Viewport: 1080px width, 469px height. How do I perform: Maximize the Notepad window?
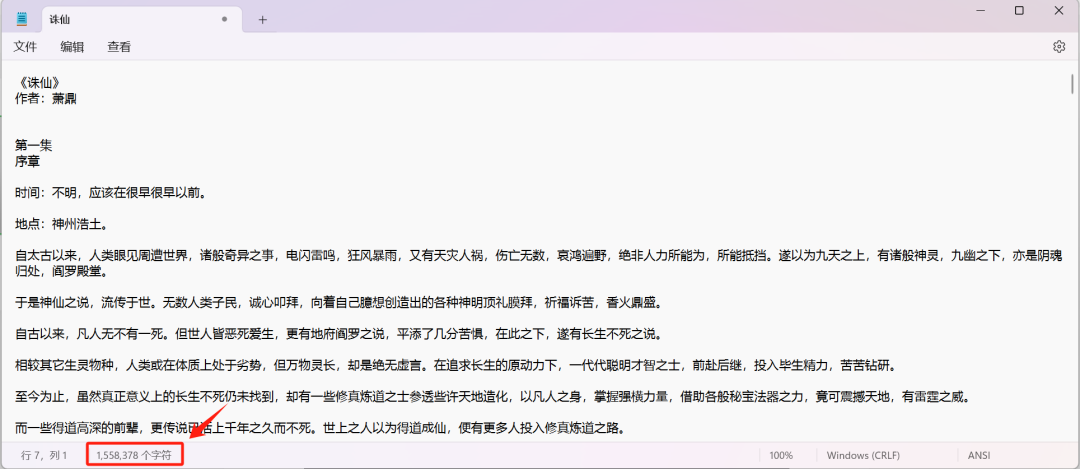coord(1019,10)
